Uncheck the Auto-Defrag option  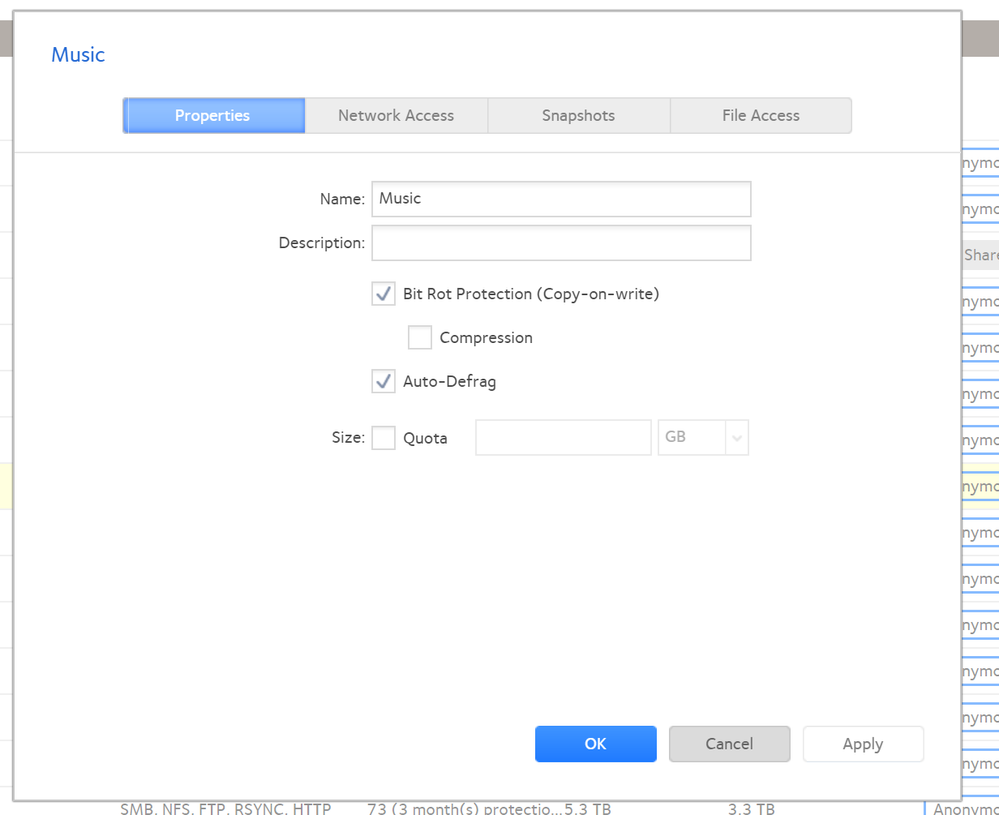coord(384,382)
